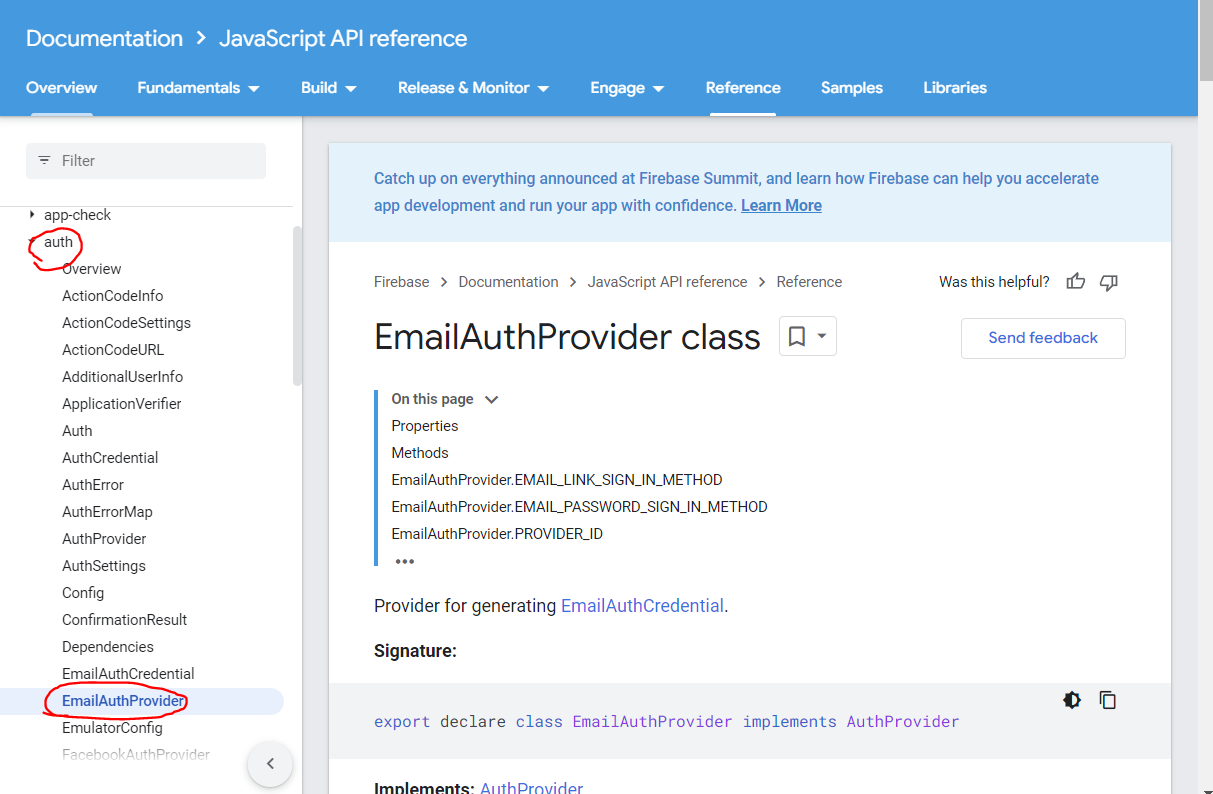Viewport: 1213px width, 794px height.
Task: Select AuthError in the sidebar
Action: click(x=93, y=485)
